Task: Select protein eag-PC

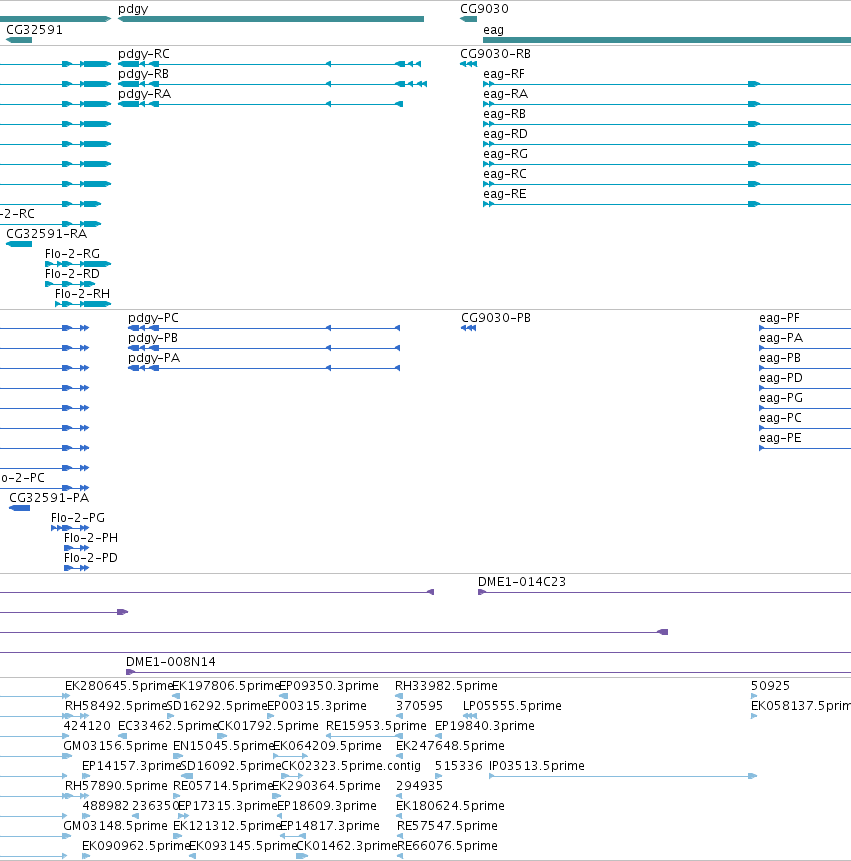Action: tap(805, 428)
